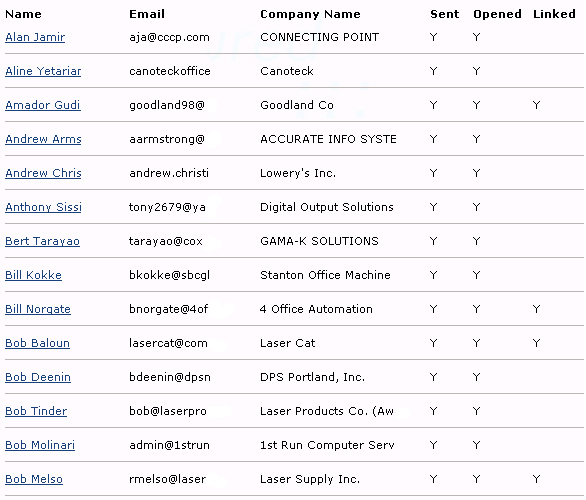
Task: Click Bert Tarayao name link
Action: coord(42,241)
